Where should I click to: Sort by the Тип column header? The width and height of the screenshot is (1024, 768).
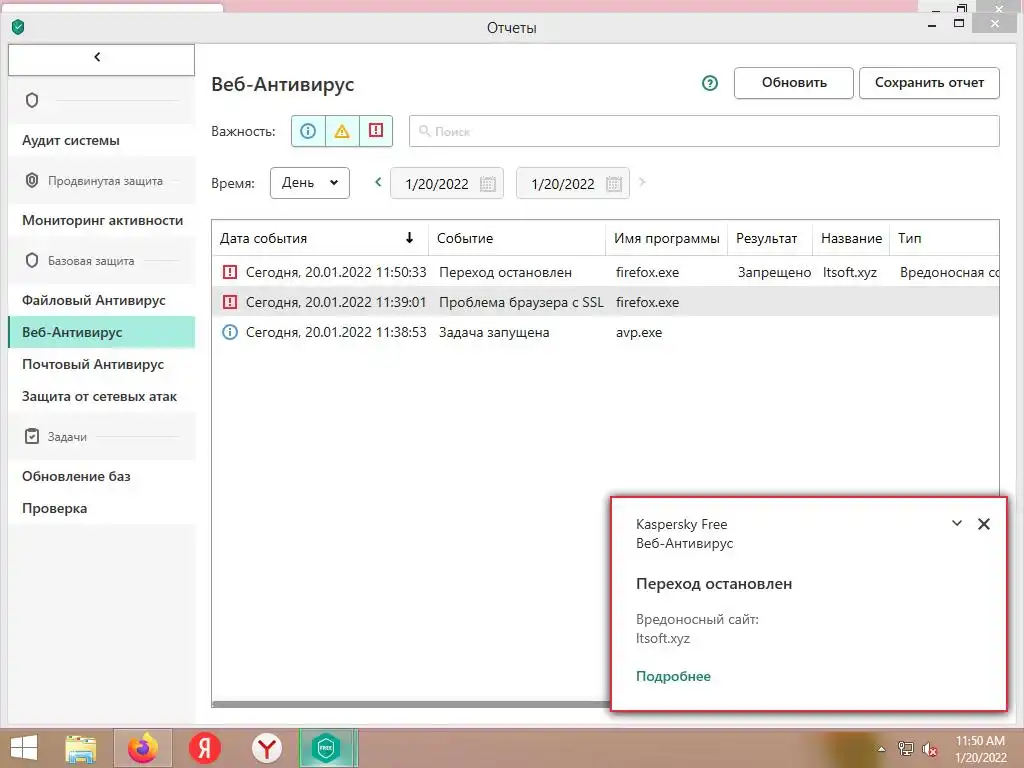[944, 238]
